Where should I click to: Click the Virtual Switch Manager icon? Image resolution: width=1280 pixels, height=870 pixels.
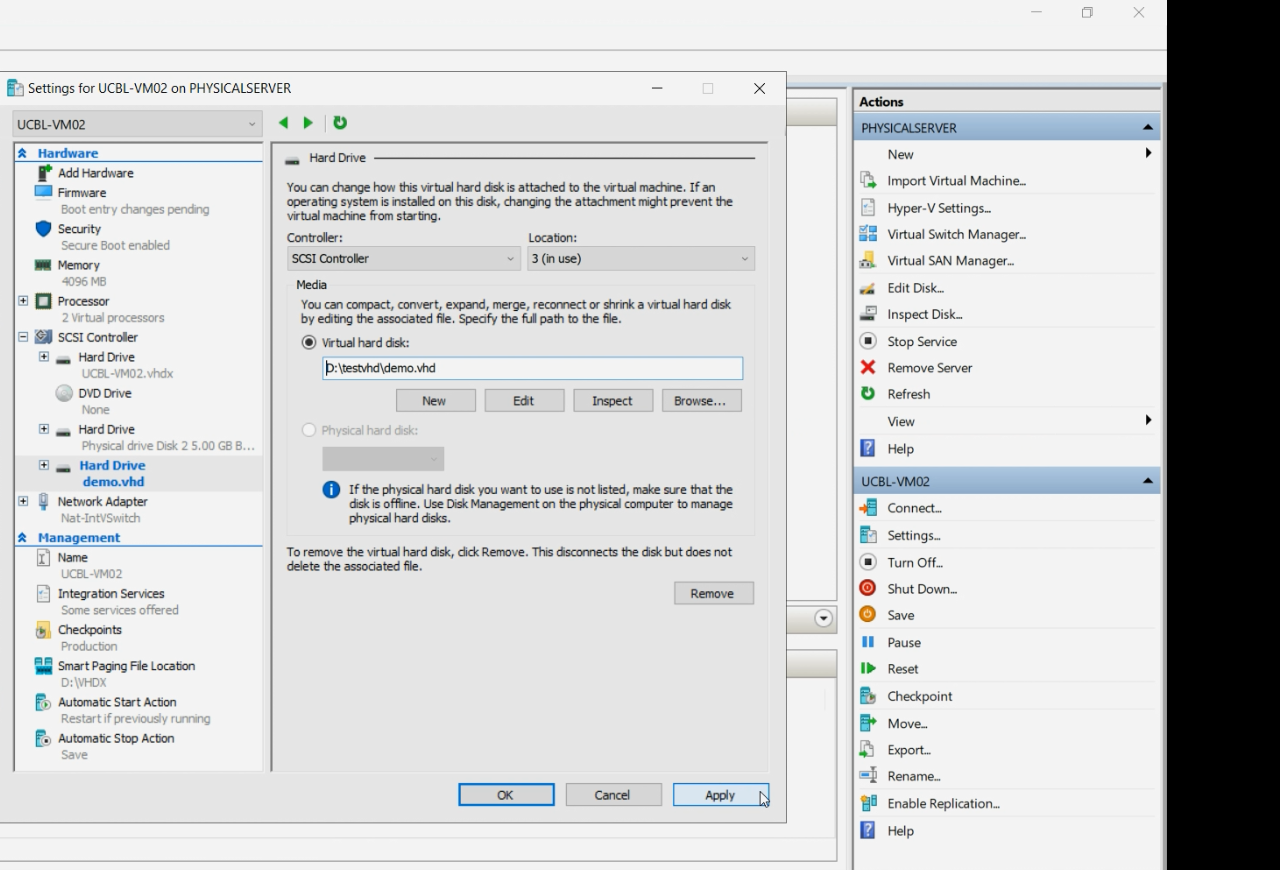point(868,234)
